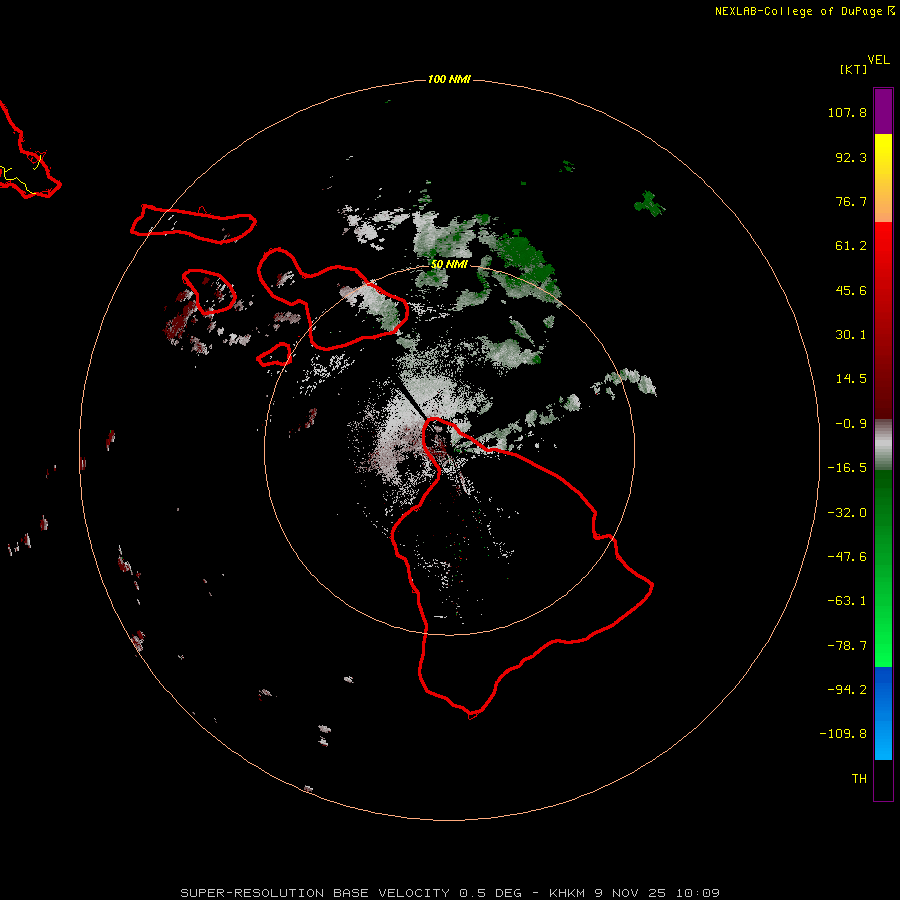Click the 45.6 legend value
The width and height of the screenshot is (900, 900).
tap(851, 290)
